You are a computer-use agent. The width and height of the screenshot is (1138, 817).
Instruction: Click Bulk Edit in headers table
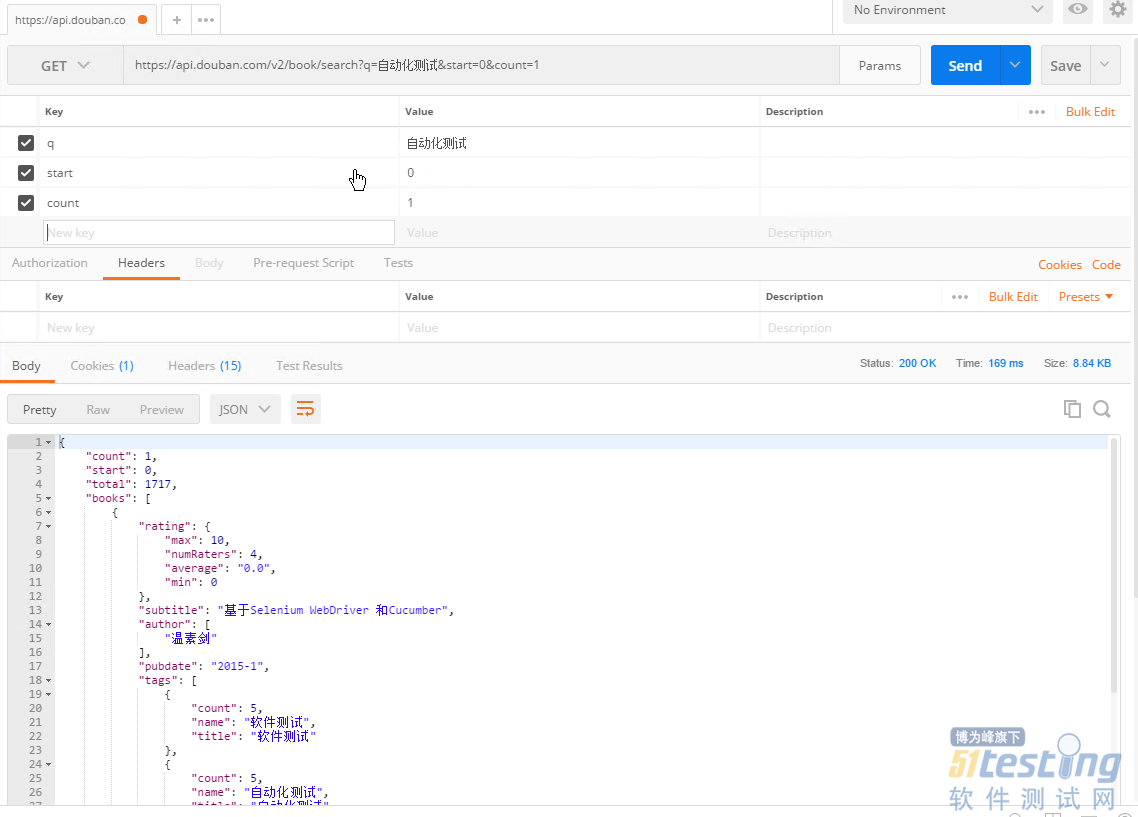pyautogui.click(x=1013, y=297)
